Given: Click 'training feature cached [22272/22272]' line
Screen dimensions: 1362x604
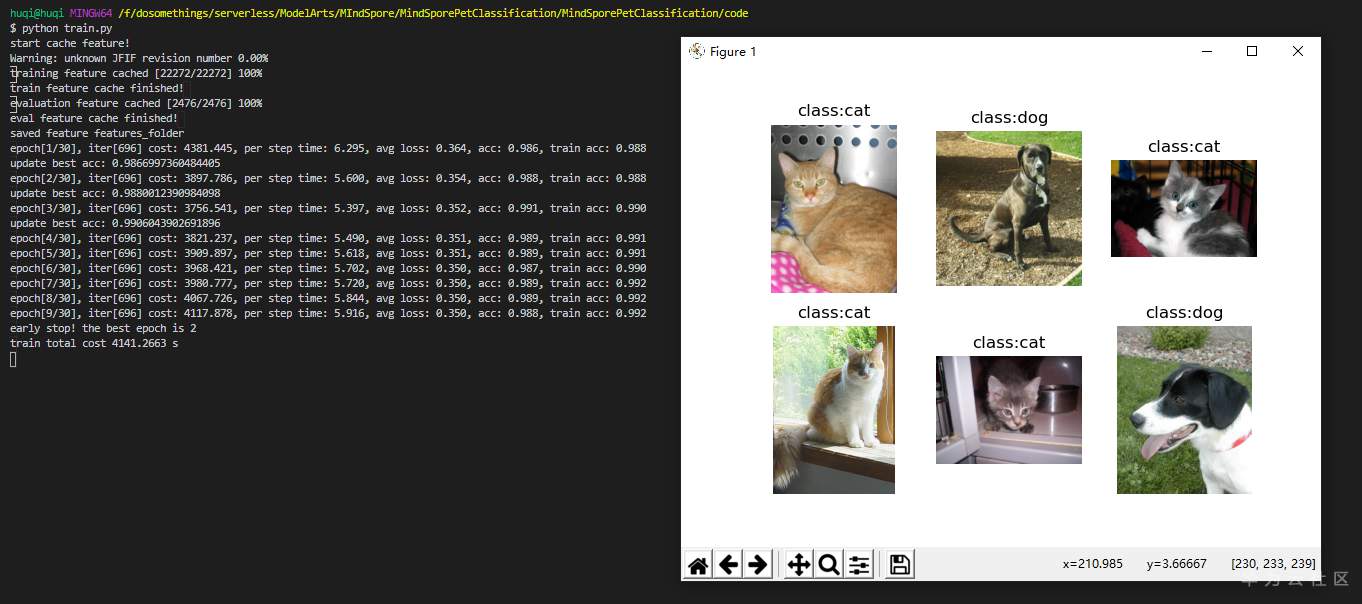Looking at the screenshot, I should point(136,73).
